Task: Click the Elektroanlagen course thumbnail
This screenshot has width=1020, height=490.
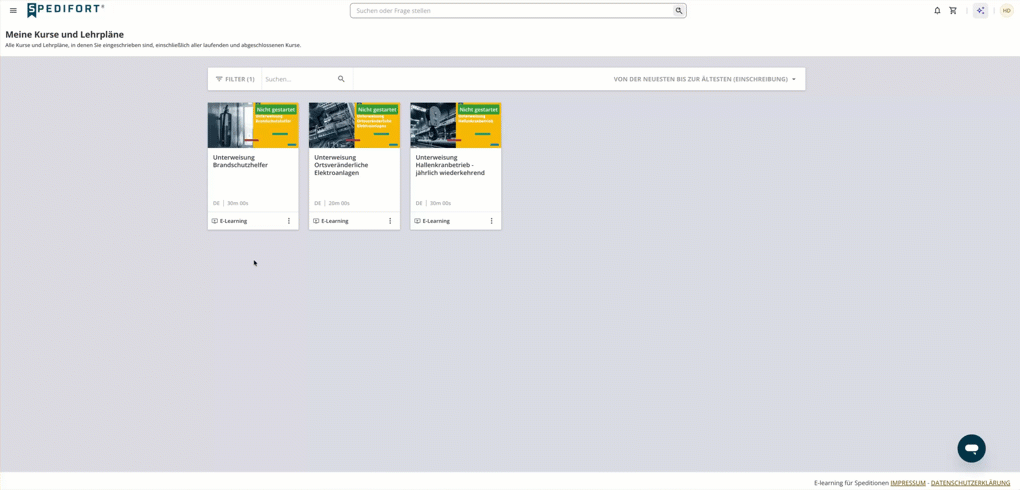Action: 355,125
